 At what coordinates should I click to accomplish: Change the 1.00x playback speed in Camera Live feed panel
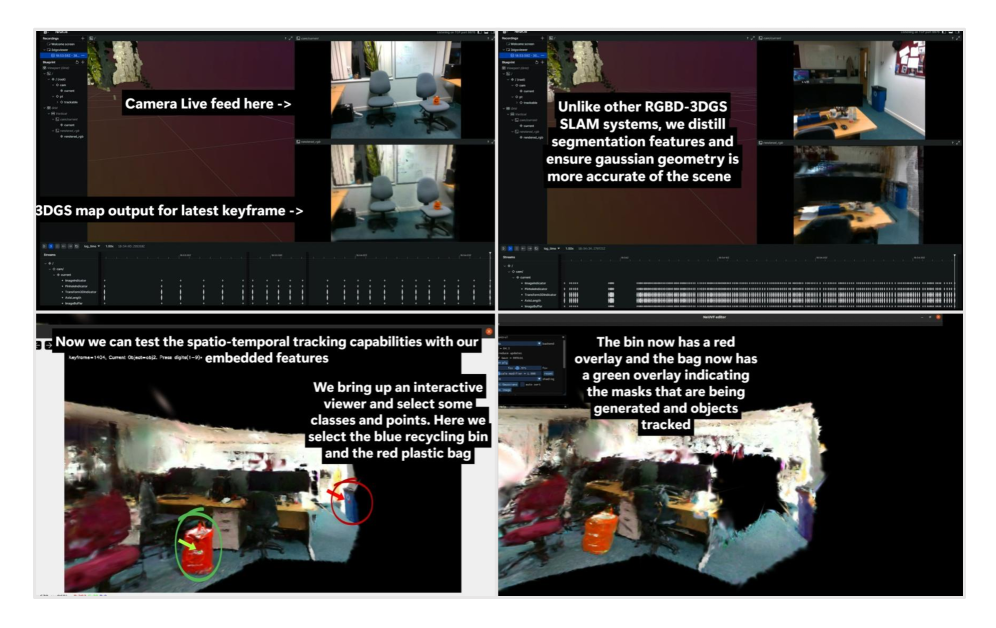109,246
